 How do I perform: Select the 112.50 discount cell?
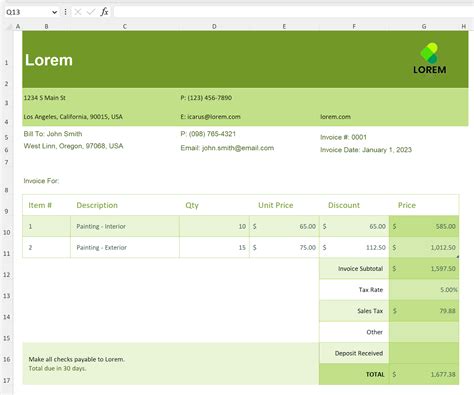(354, 247)
